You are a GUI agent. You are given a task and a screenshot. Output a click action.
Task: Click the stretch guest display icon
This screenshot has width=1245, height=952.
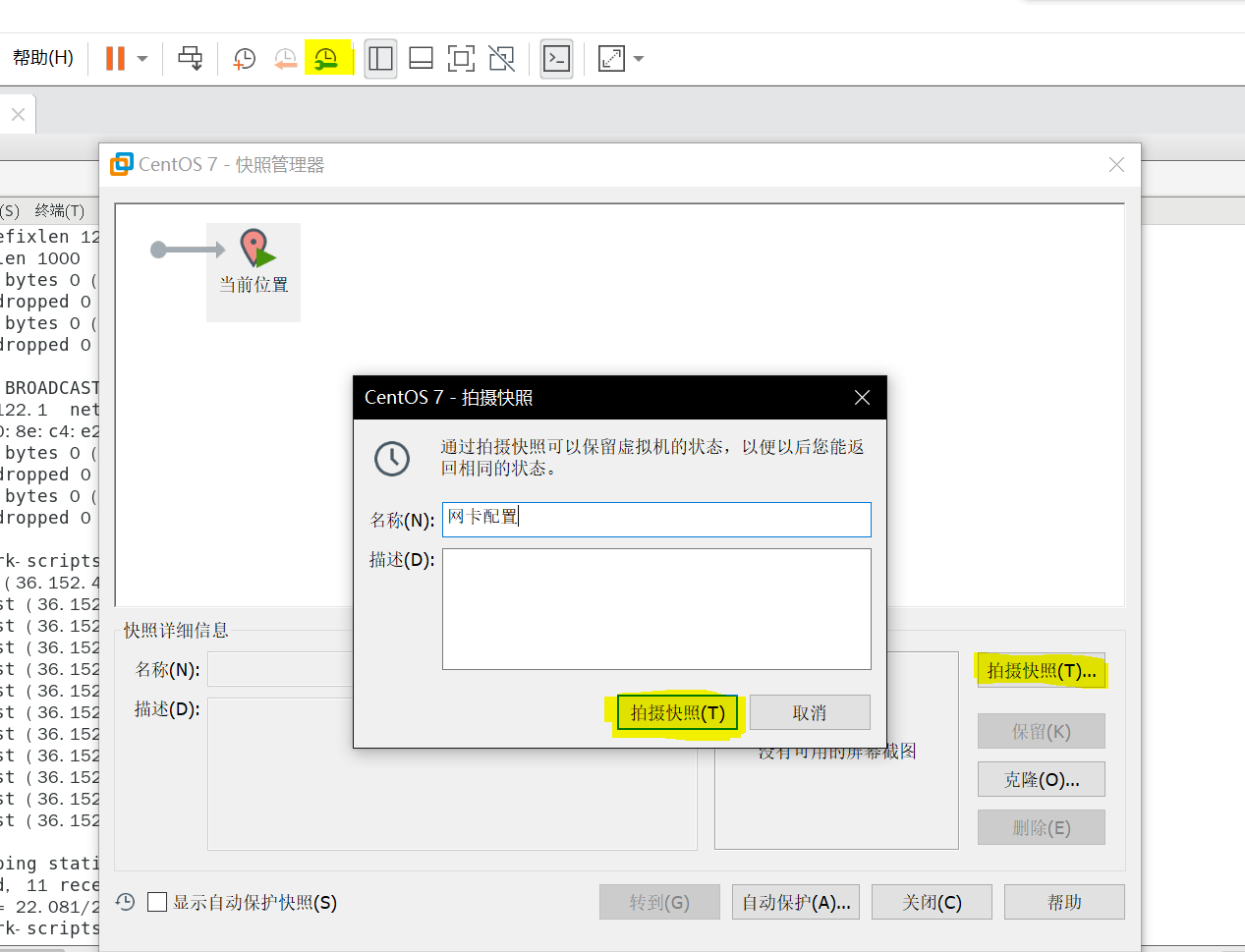(x=611, y=59)
